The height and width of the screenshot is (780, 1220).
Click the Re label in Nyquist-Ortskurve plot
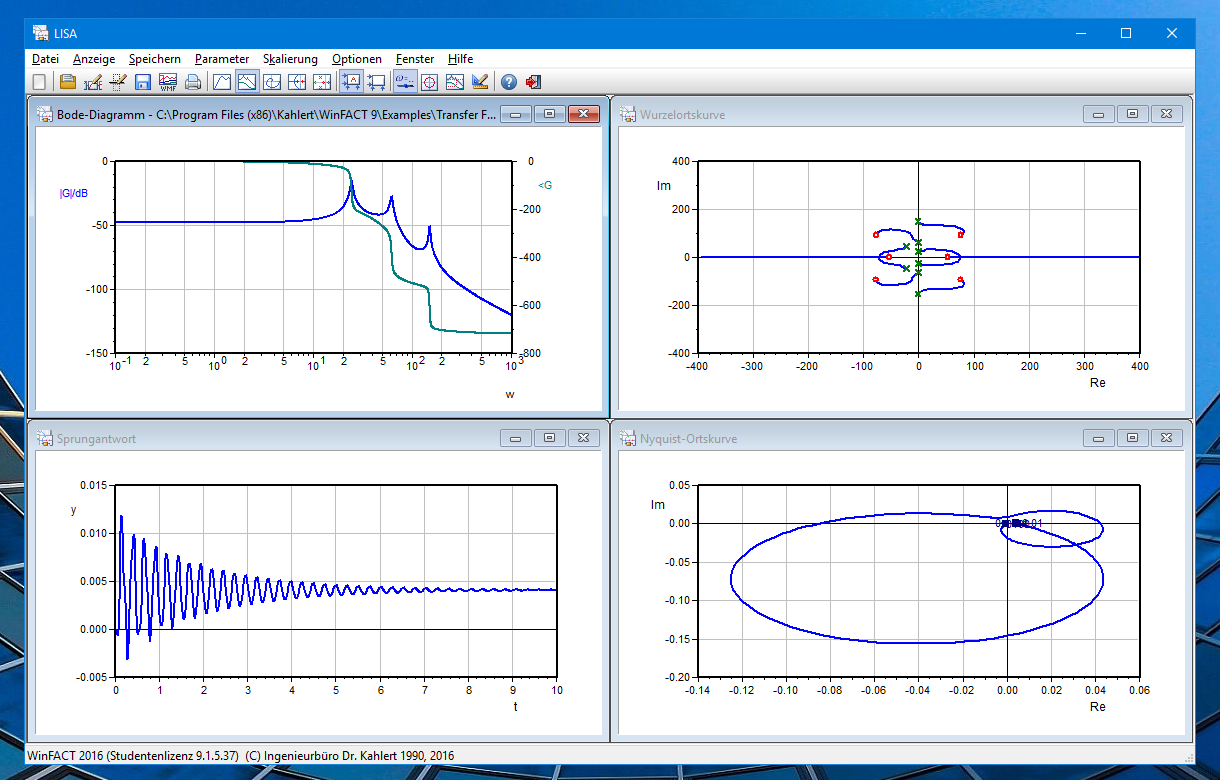point(1097,707)
